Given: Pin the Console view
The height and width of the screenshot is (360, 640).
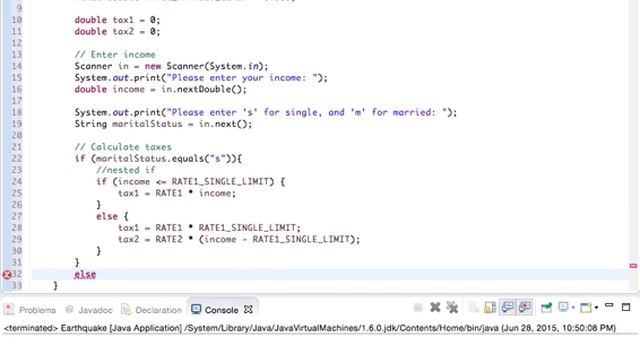Looking at the screenshot, I should 546,307.
